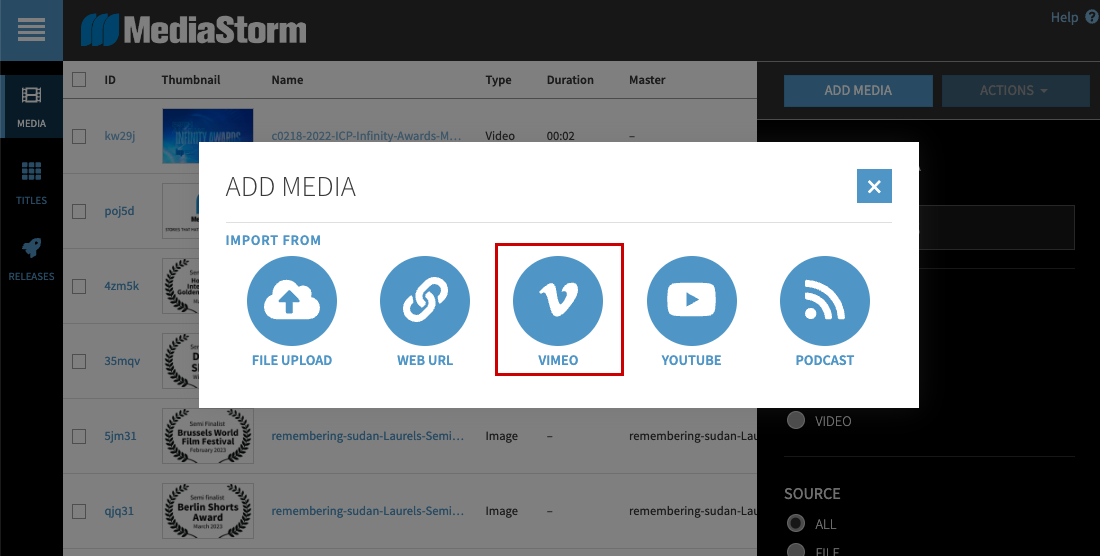
Task: Open the c0218-2022-ICP-Infinity-Awards media name
Action: pyautogui.click(x=367, y=136)
